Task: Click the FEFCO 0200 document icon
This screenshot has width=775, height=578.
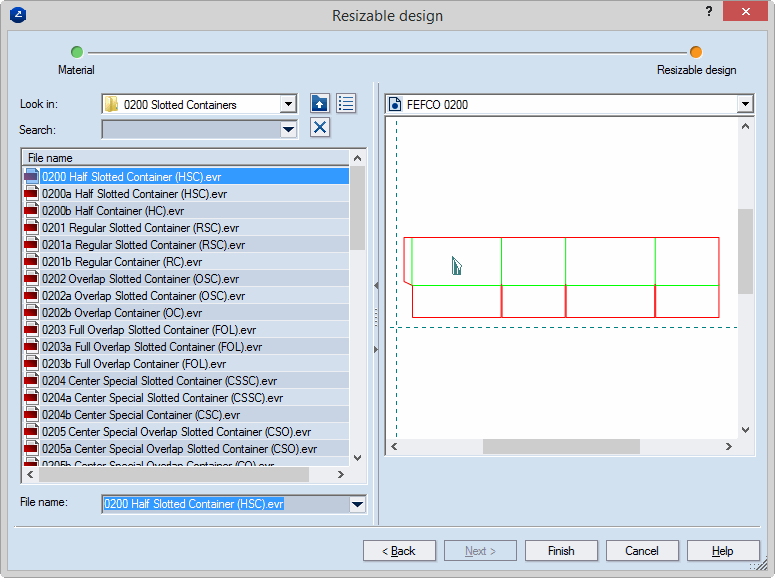Action: [x=396, y=104]
